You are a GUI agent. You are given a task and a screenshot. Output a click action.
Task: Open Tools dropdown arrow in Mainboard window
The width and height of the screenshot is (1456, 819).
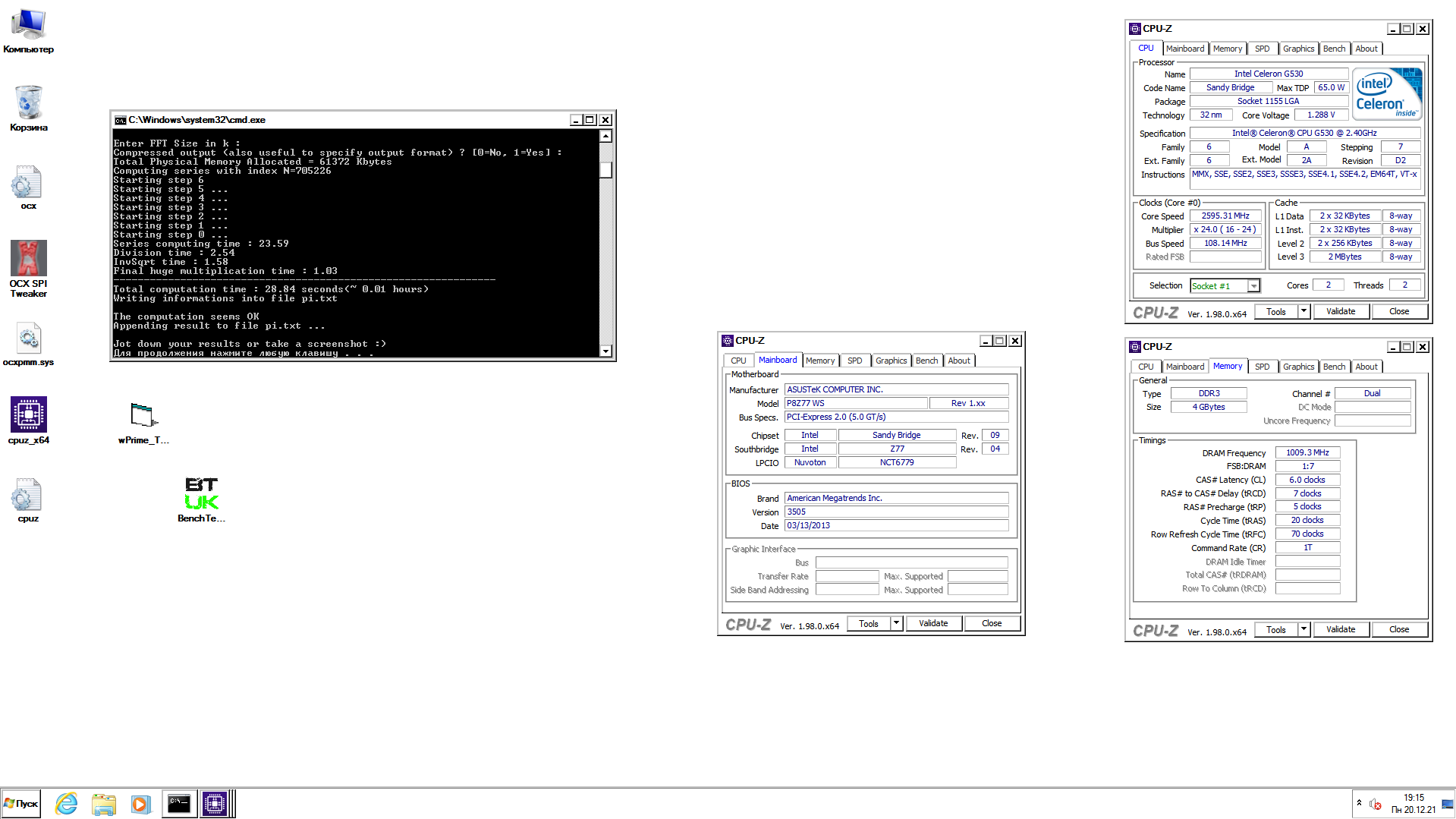(x=896, y=623)
